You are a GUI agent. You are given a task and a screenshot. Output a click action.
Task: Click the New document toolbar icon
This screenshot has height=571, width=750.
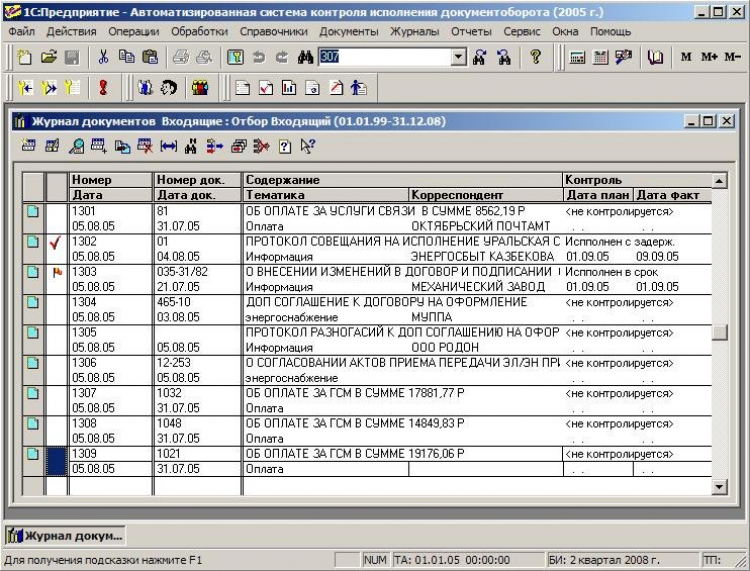pos(25,57)
